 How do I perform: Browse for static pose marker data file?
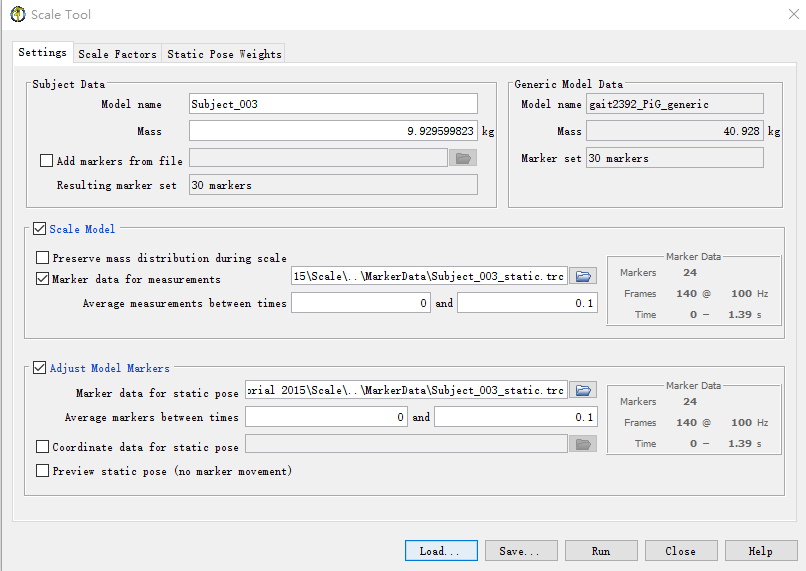[x=583, y=390]
